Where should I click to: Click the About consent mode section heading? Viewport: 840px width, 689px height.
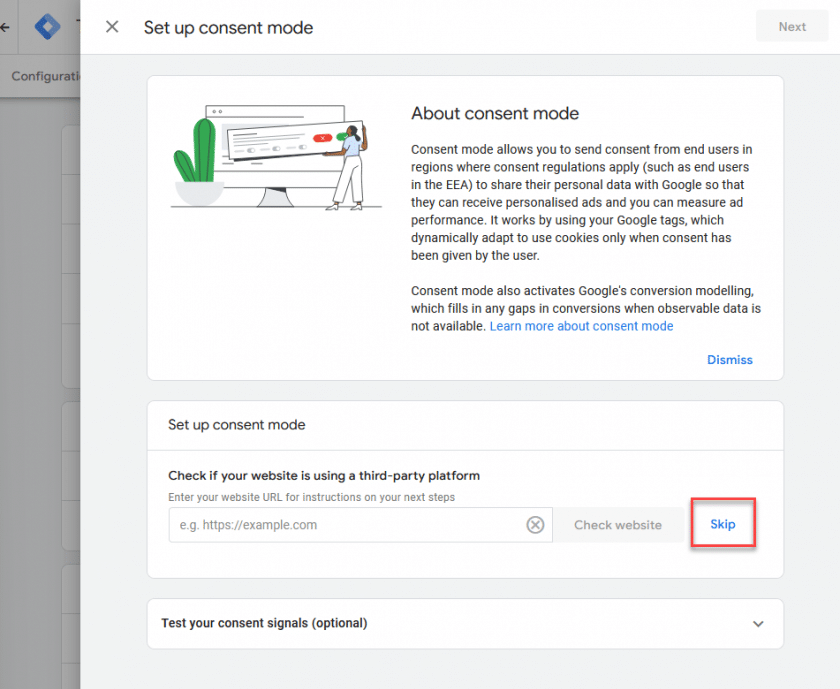click(x=494, y=113)
